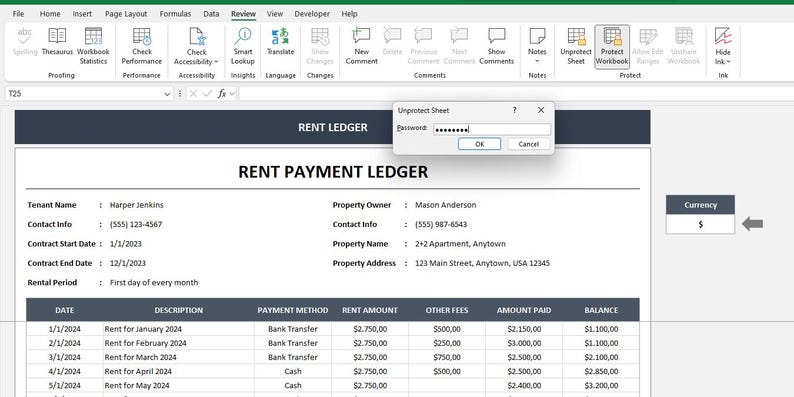
Task: Switch to the Page Layout tab
Action: [126, 14]
